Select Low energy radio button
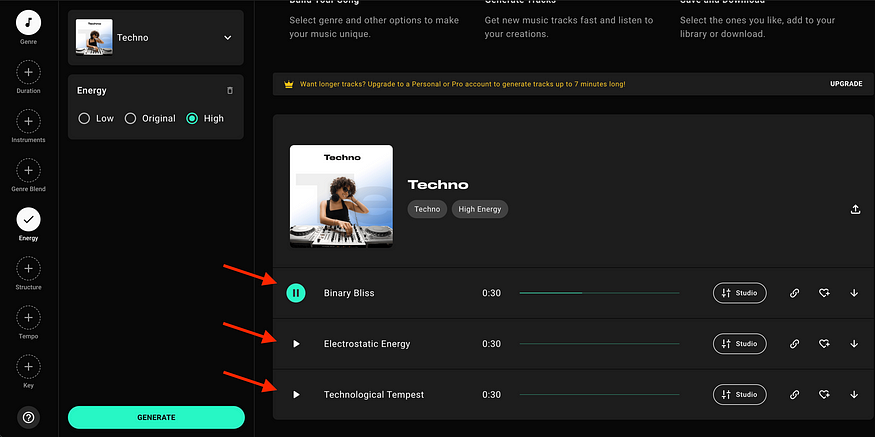 (x=84, y=118)
